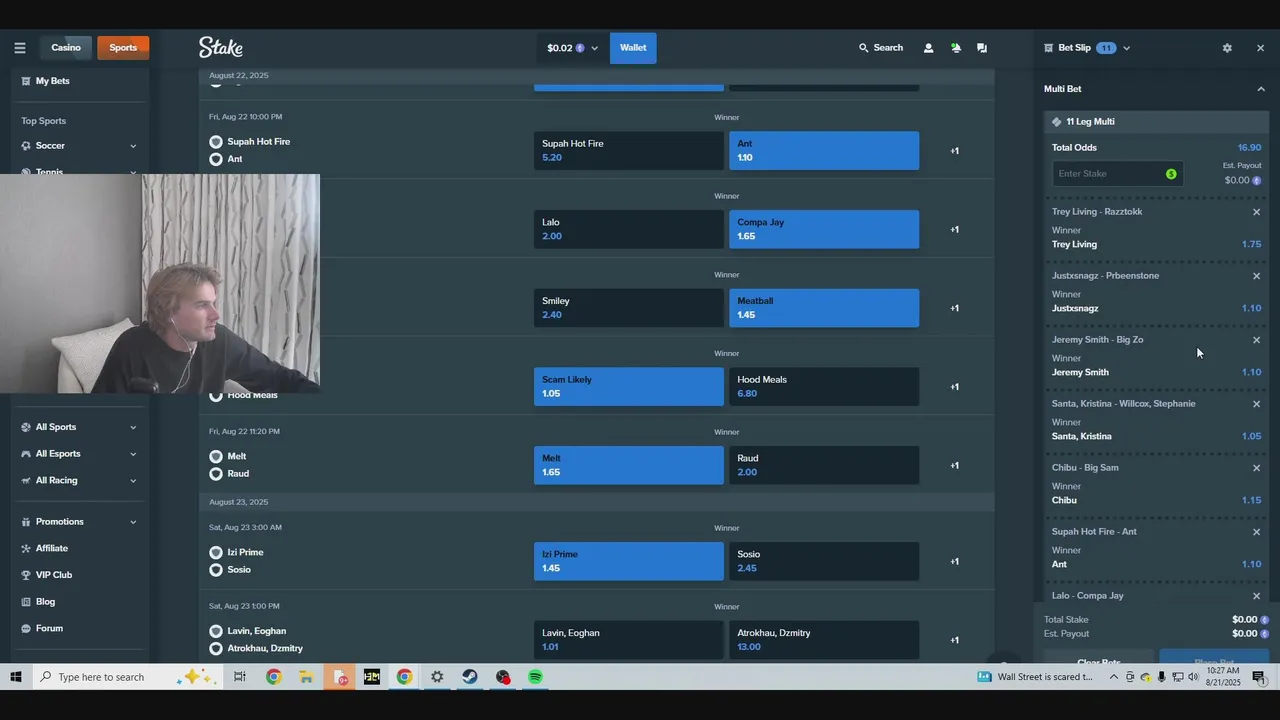The image size is (1280, 720).
Task: Click the Supah Hot Fire team icon in match list
Action: (216, 142)
